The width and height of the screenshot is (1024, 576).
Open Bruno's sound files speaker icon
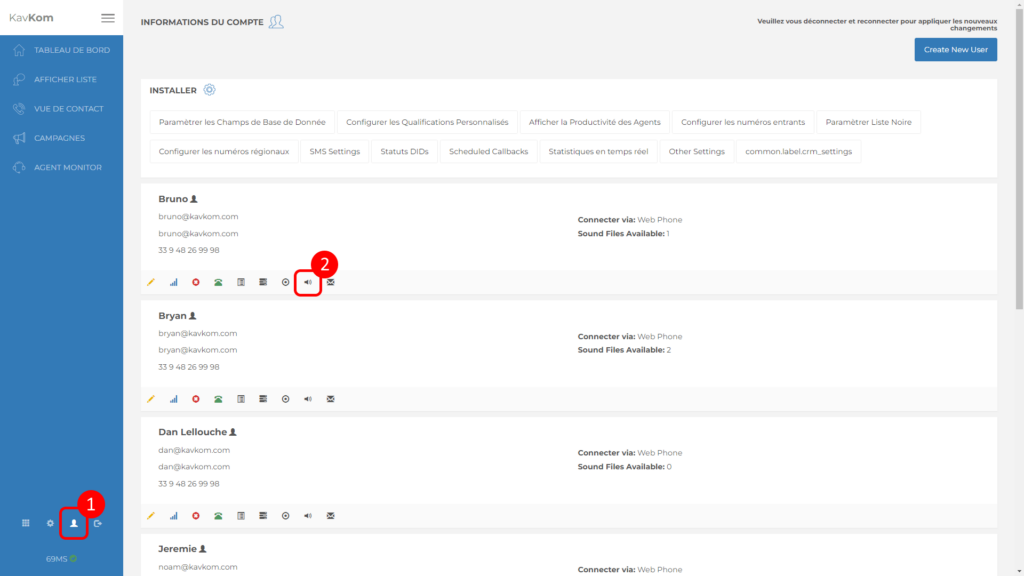coord(308,282)
